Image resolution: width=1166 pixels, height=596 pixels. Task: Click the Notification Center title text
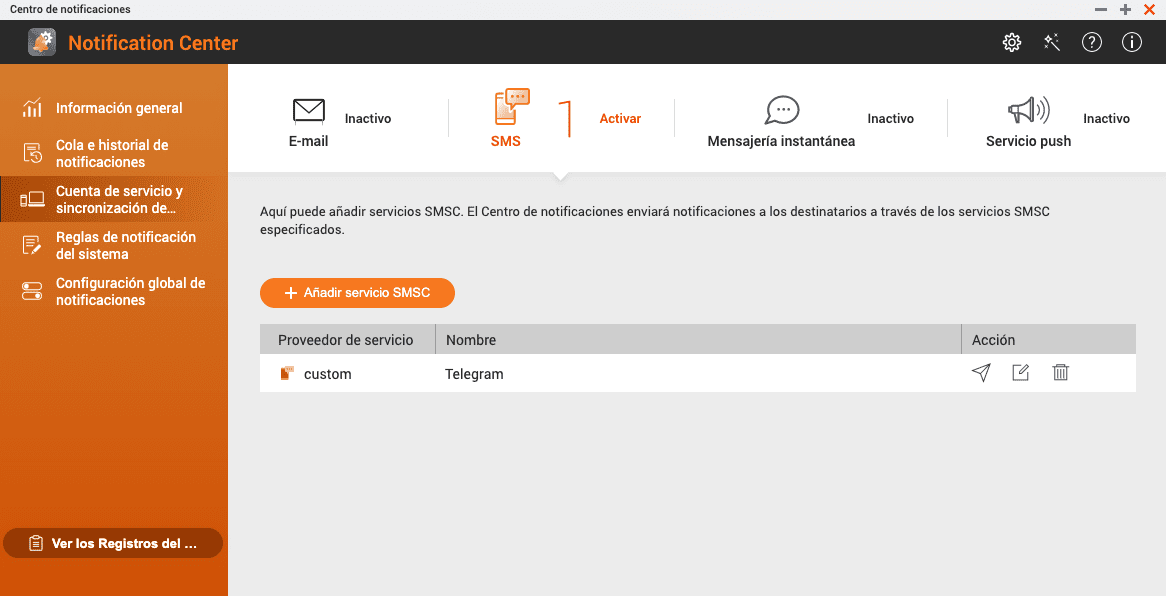pyautogui.click(x=153, y=43)
